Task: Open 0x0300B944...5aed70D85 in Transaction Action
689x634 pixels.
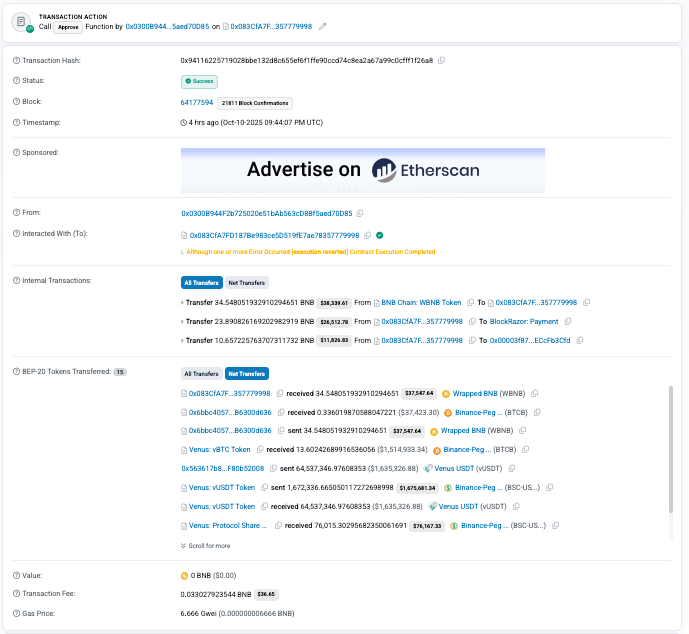Action: click(x=167, y=26)
